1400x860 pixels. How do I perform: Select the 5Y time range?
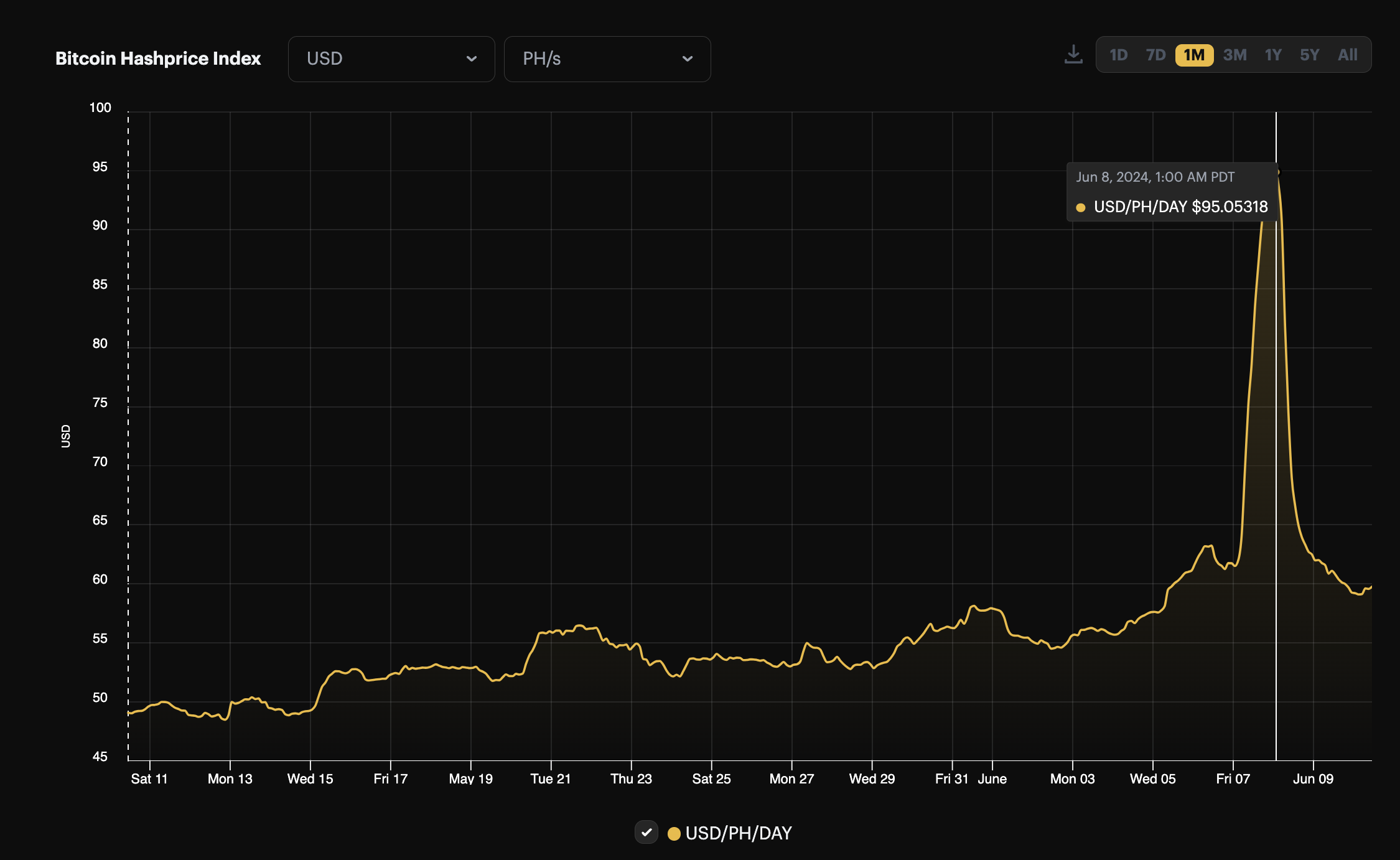[x=1310, y=54]
